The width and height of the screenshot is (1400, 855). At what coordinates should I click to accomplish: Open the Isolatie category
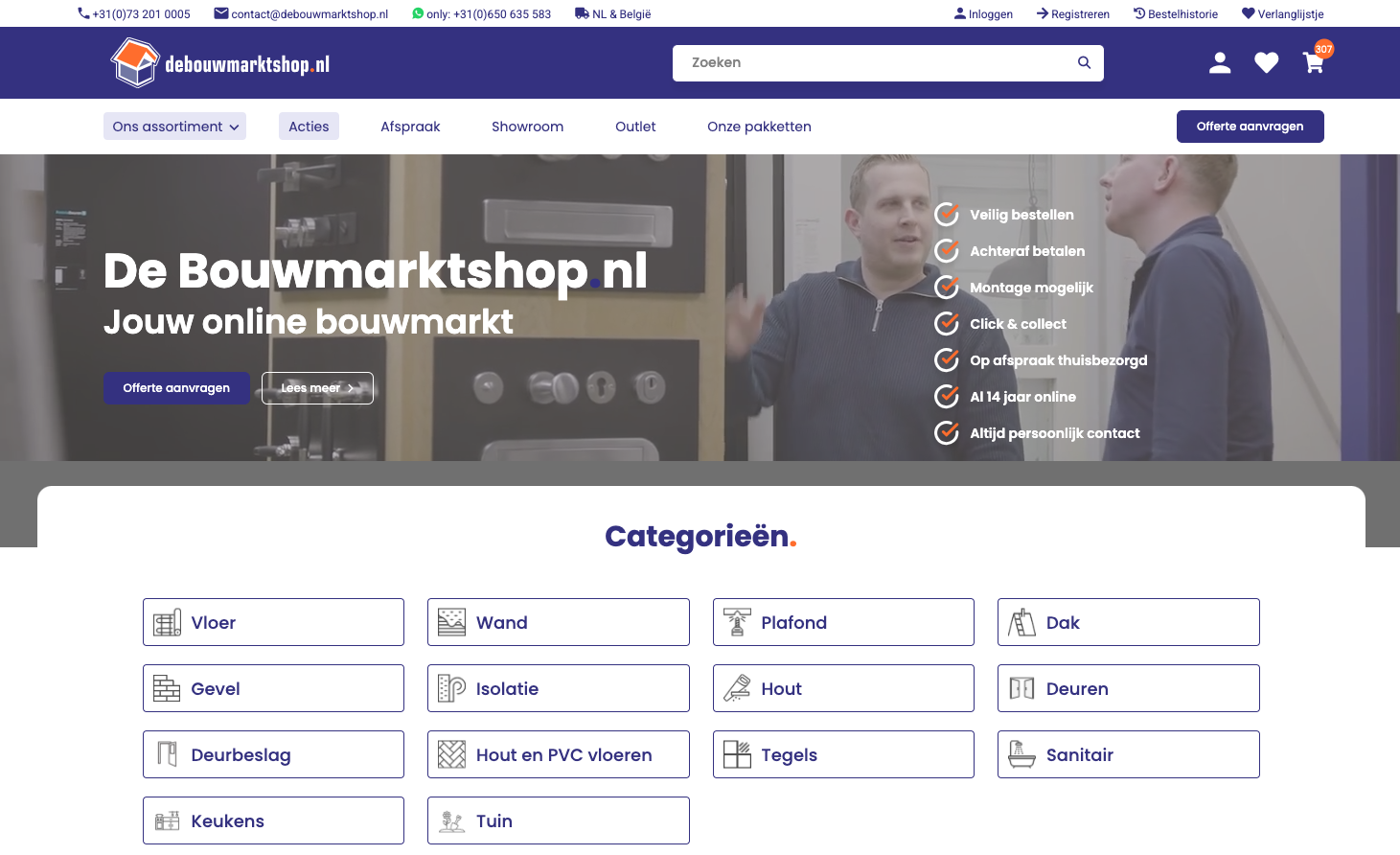(x=559, y=688)
